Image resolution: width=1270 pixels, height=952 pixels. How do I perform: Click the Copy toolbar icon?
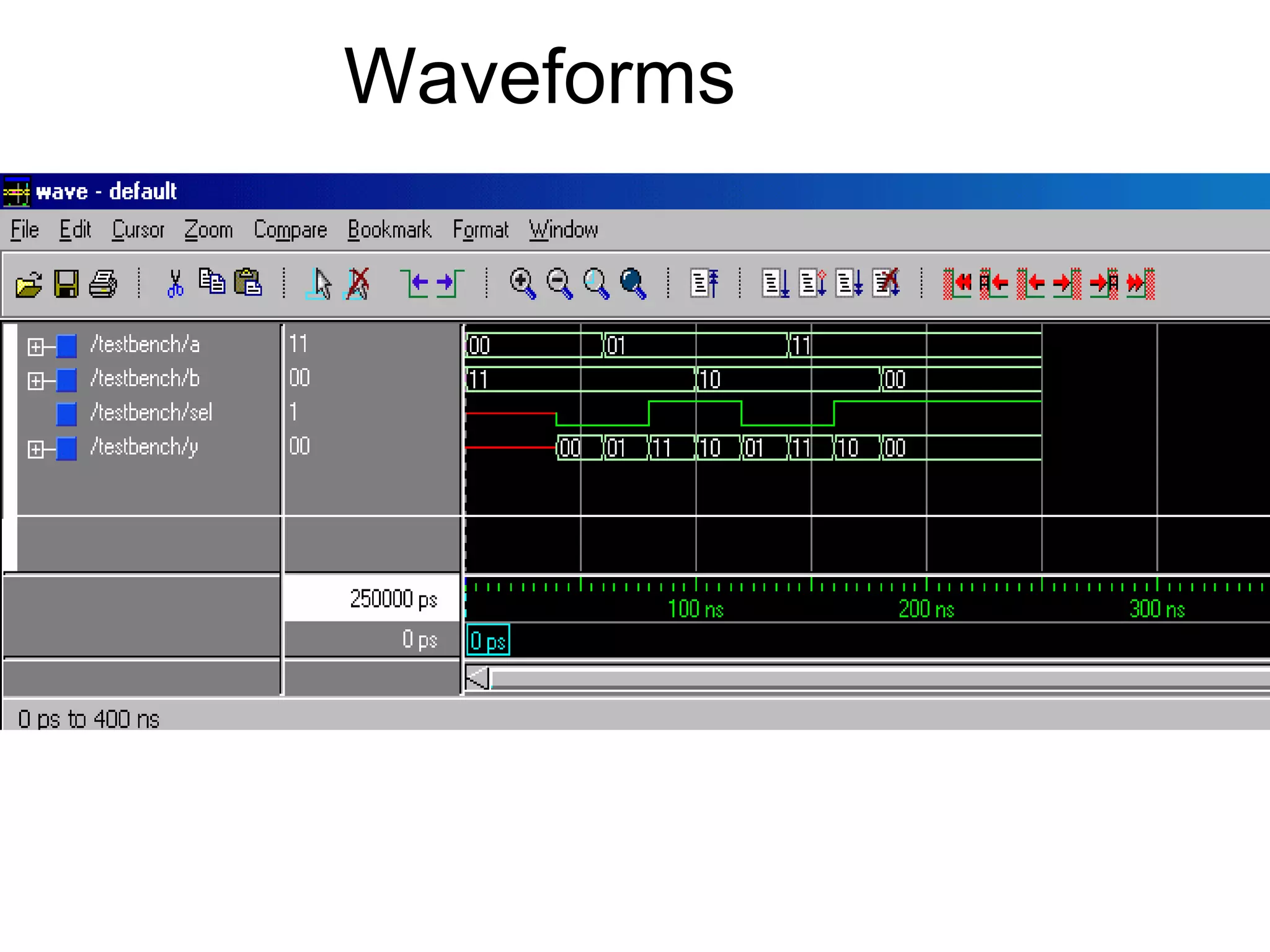(212, 281)
